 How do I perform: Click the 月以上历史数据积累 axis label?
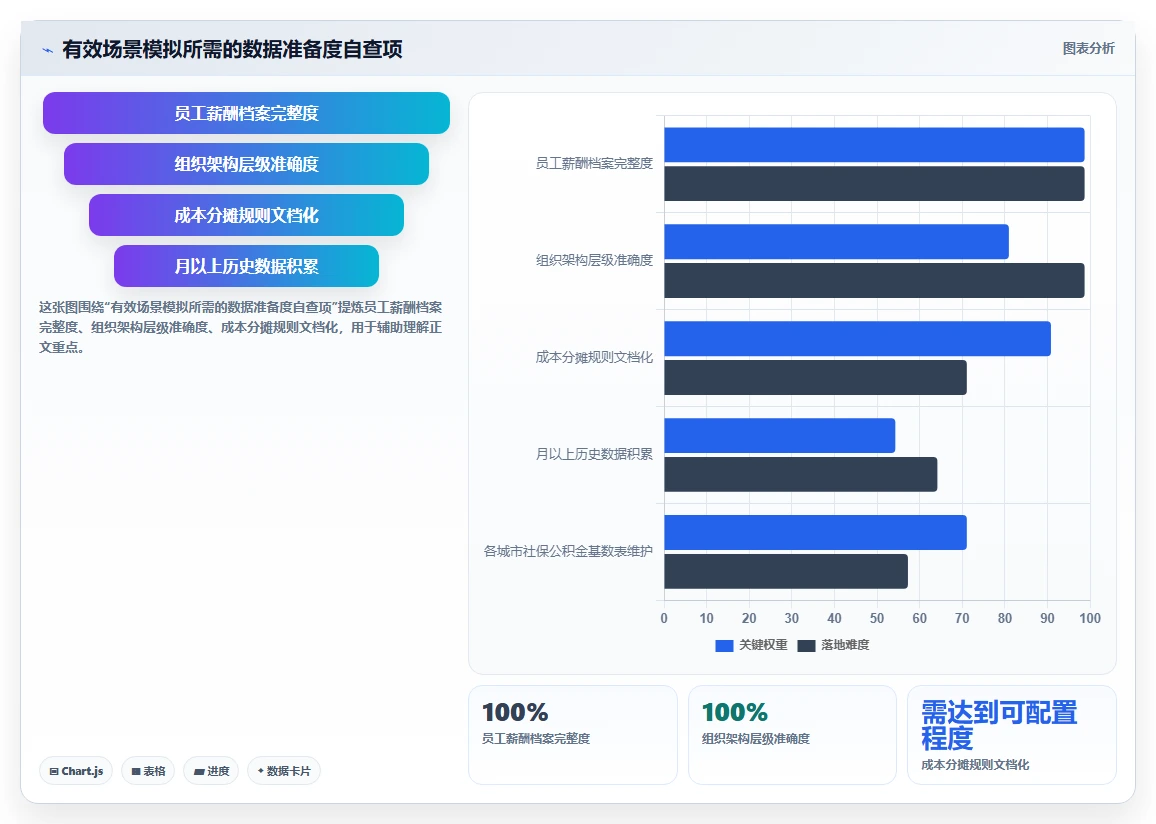coord(594,454)
